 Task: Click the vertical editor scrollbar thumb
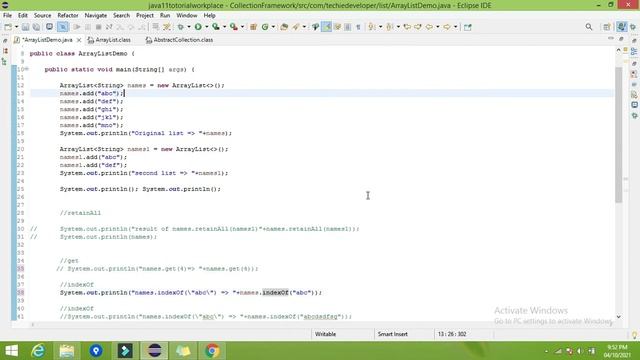click(x=618, y=135)
